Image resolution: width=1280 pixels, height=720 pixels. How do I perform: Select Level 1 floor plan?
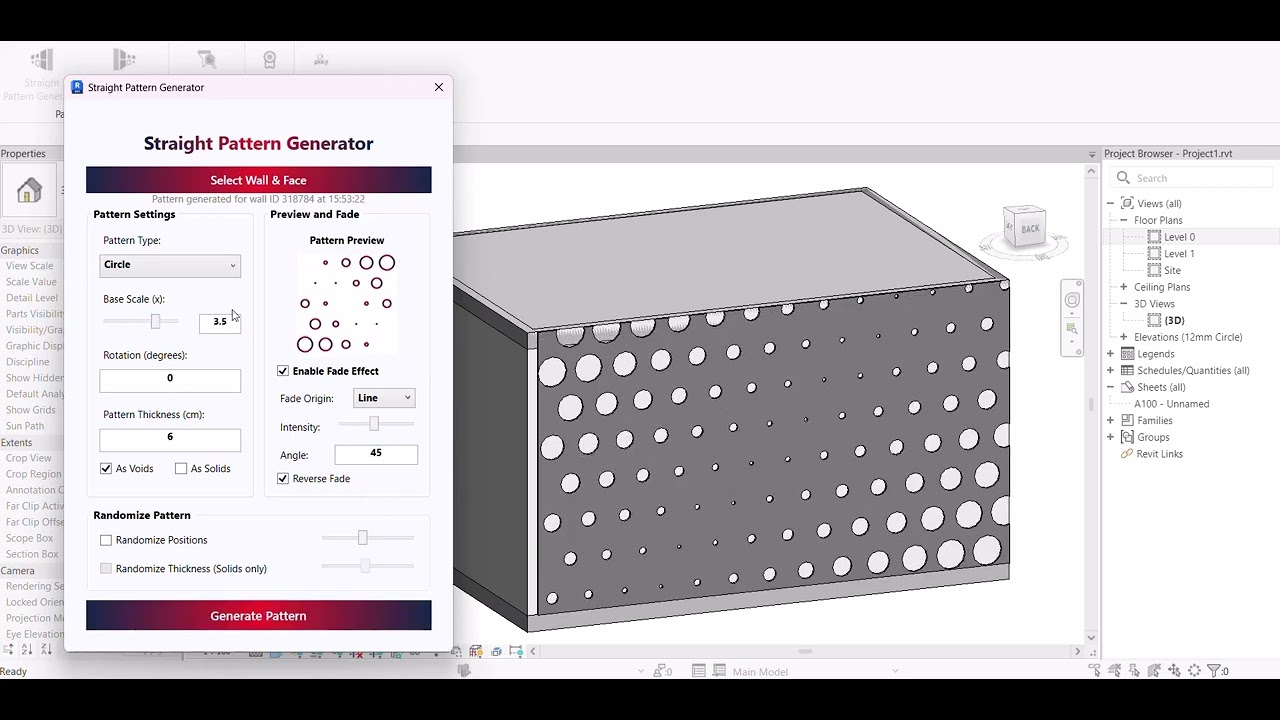click(x=1179, y=254)
